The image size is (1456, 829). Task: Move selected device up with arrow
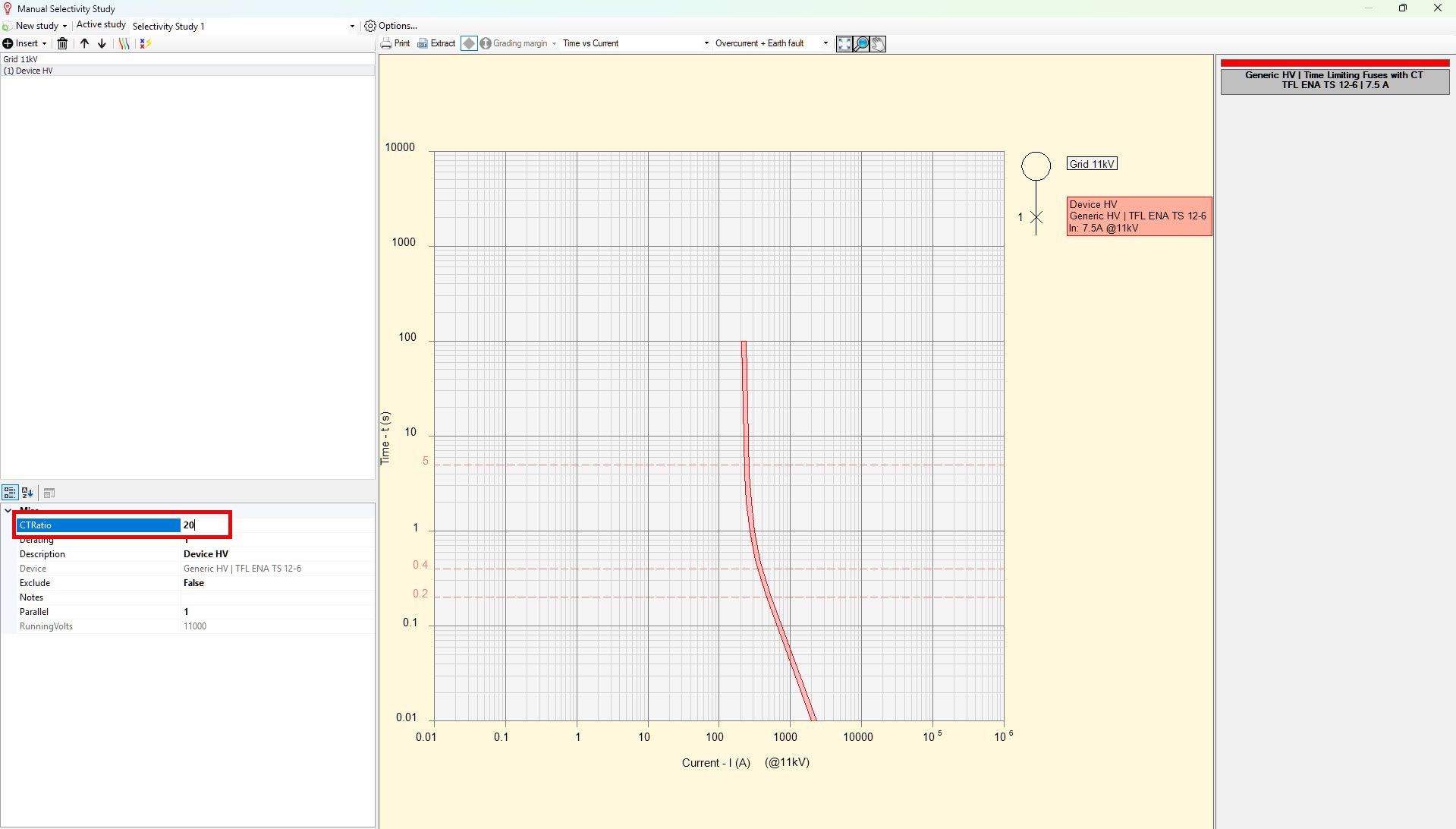coord(84,43)
